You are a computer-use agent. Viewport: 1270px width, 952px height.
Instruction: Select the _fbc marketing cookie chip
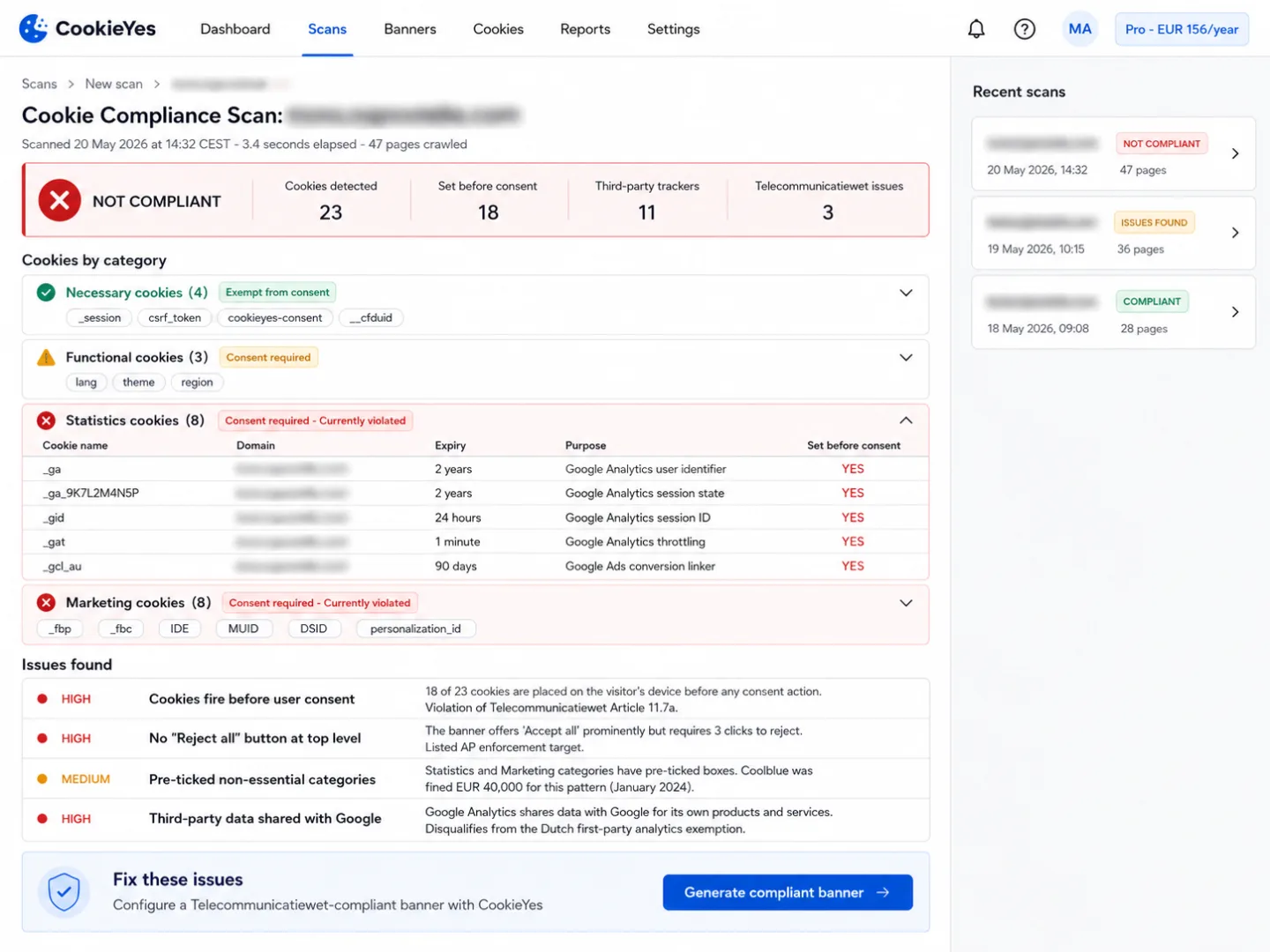(x=121, y=628)
